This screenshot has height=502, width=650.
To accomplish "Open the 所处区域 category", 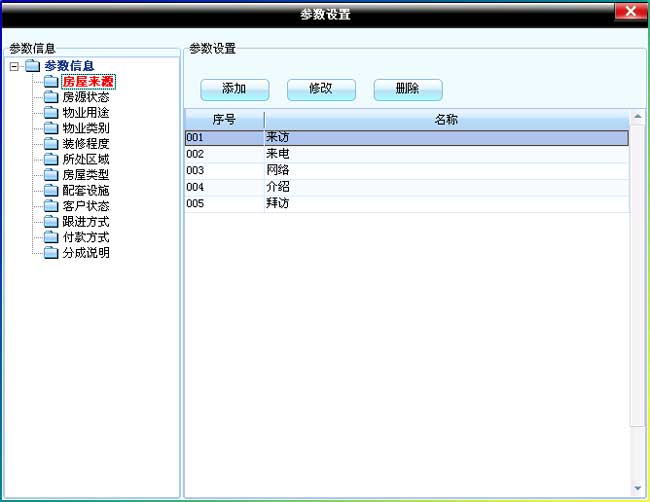I will pos(86,159).
